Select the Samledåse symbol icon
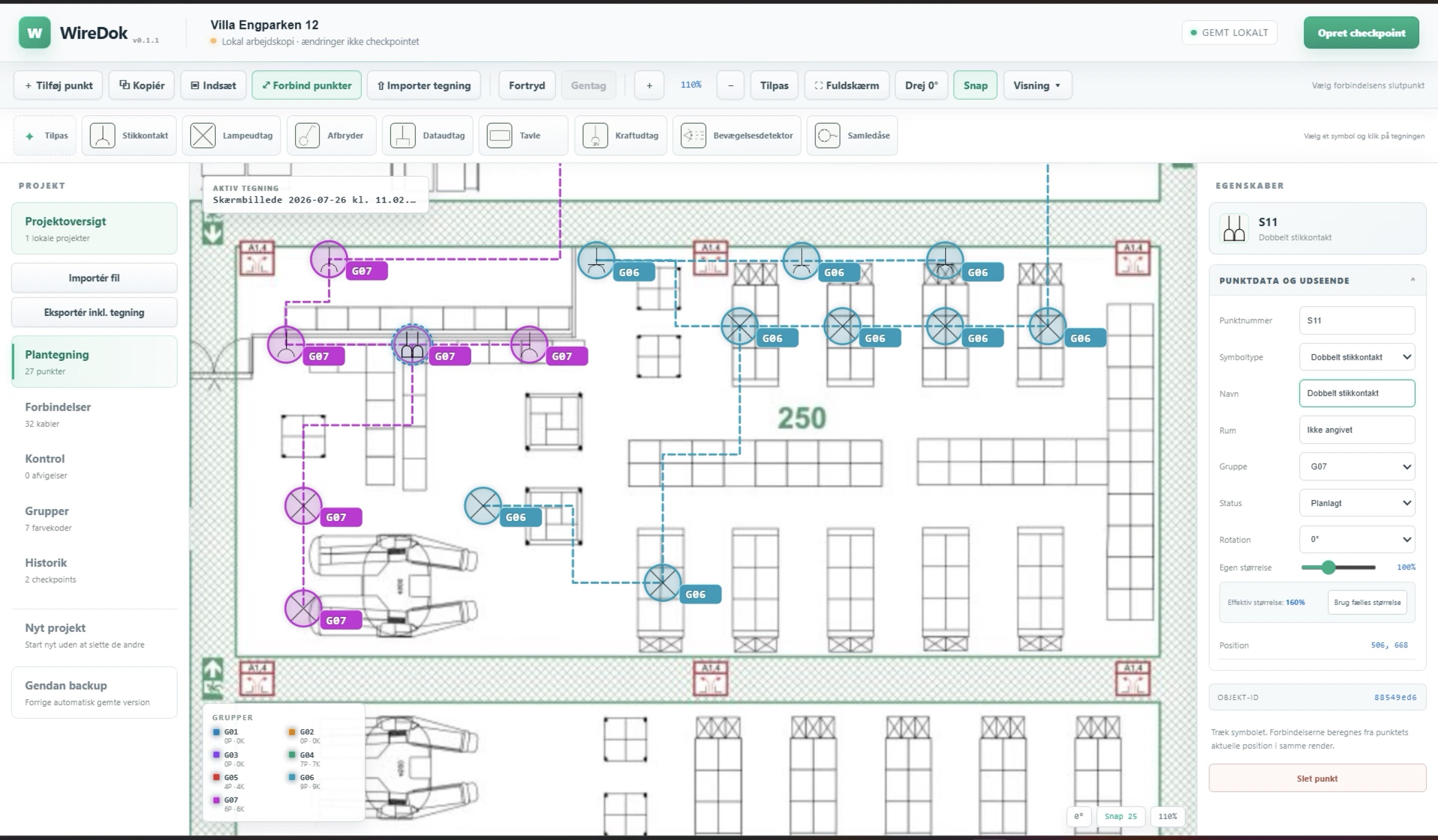The image size is (1438, 840). click(827, 136)
